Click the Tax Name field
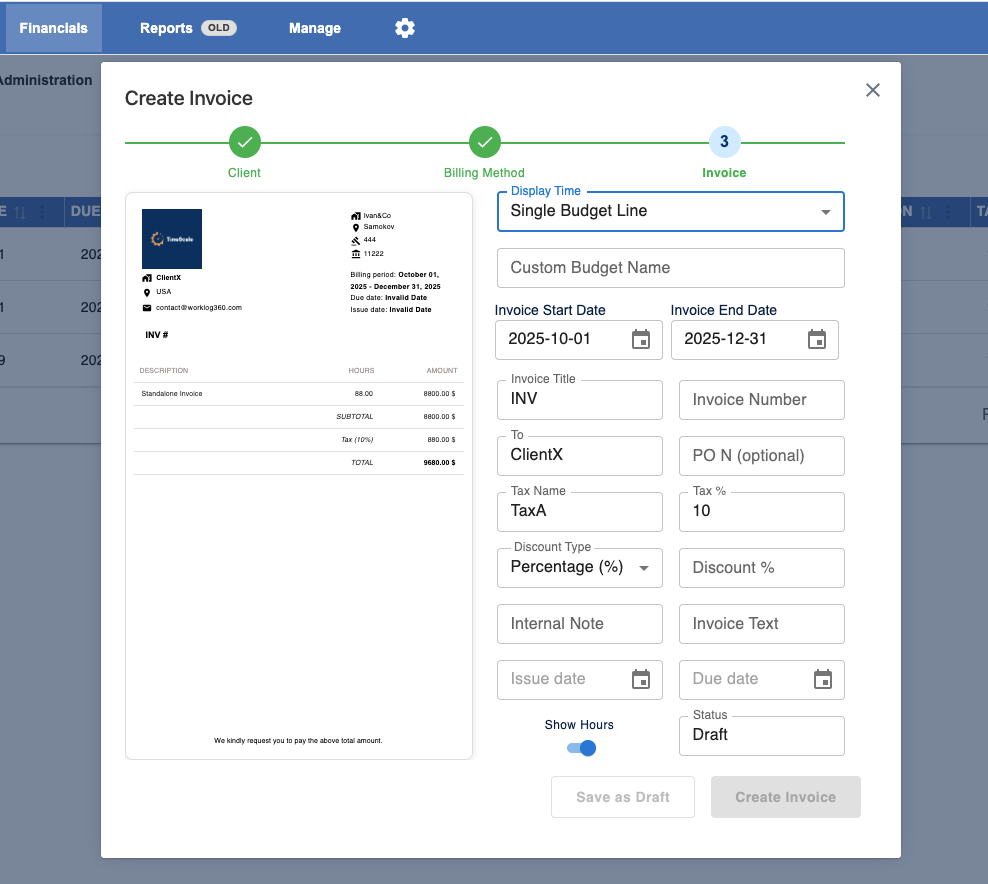Viewport: 988px width, 884px height. click(579, 512)
